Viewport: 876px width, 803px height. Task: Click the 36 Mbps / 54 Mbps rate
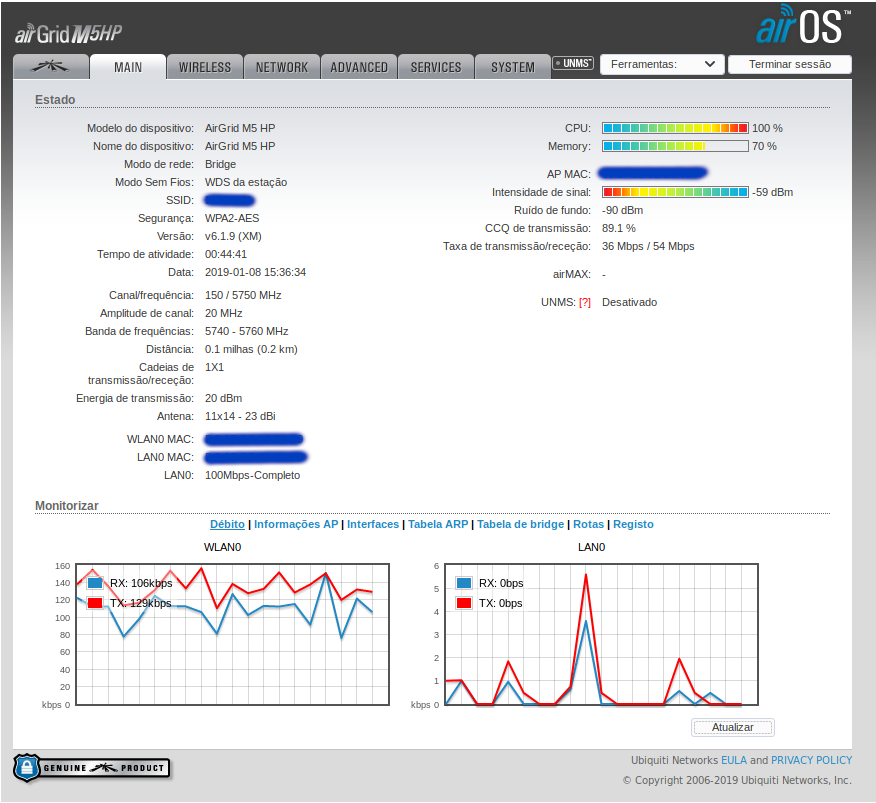tap(648, 246)
